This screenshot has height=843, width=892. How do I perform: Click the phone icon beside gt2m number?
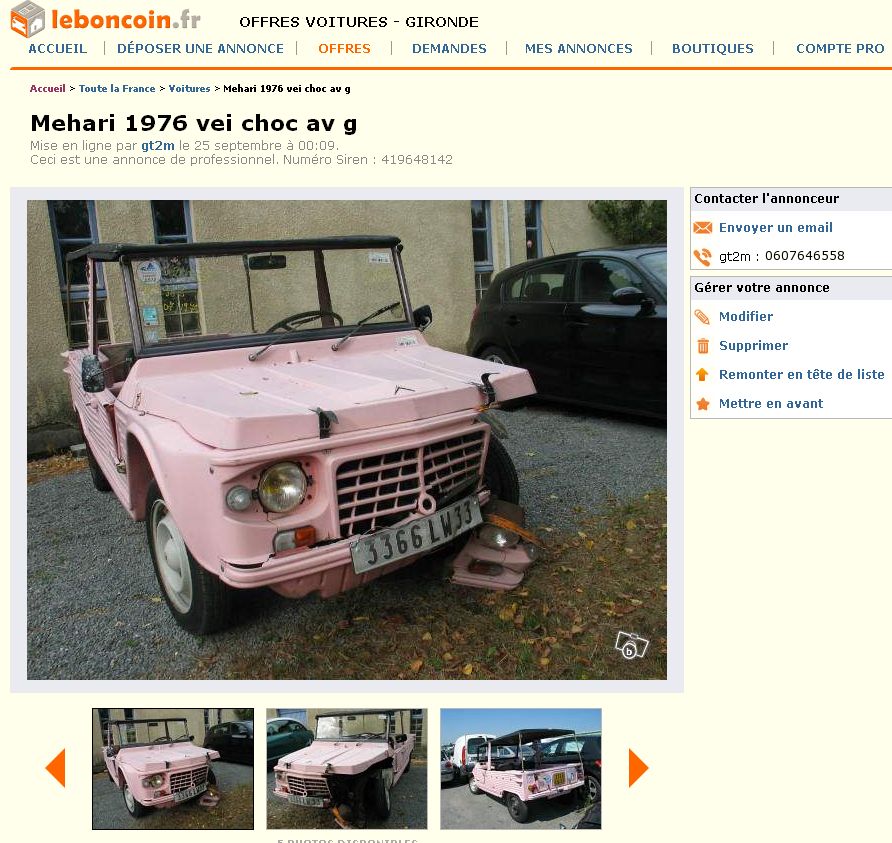click(x=703, y=257)
